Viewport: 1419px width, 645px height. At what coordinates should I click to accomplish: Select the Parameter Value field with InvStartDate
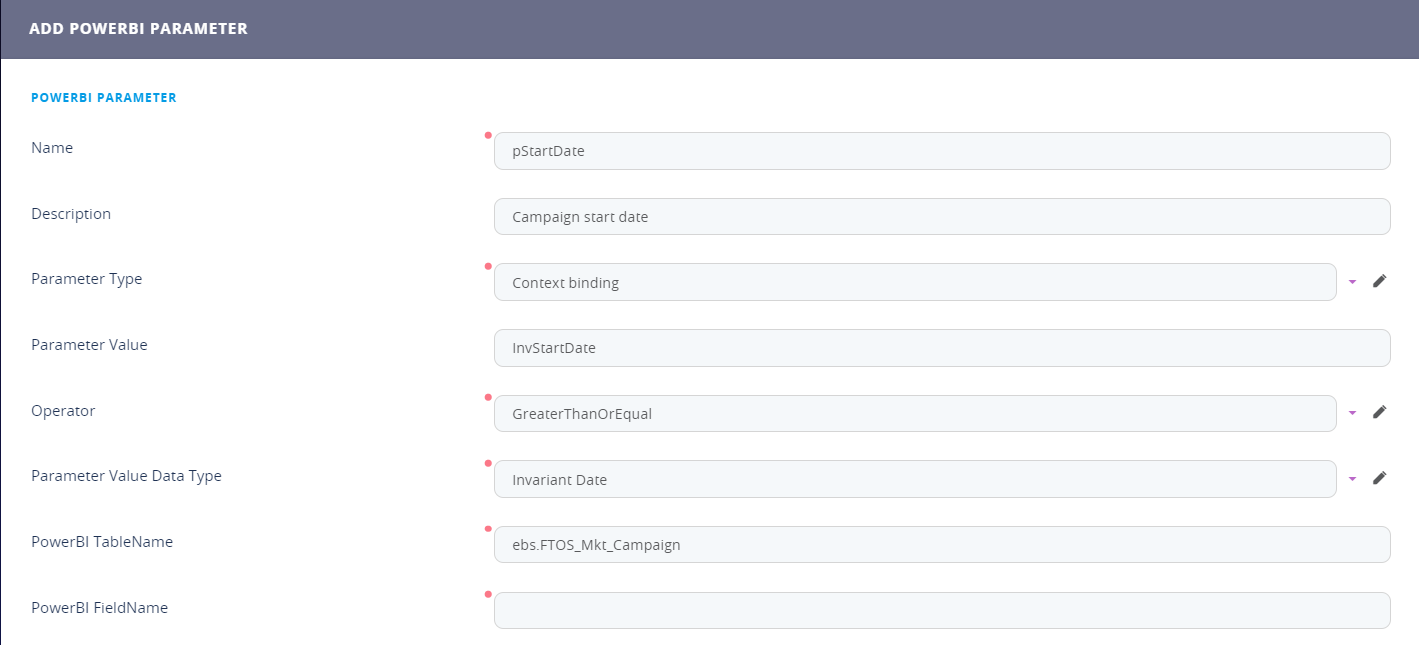pyautogui.click(x=941, y=348)
